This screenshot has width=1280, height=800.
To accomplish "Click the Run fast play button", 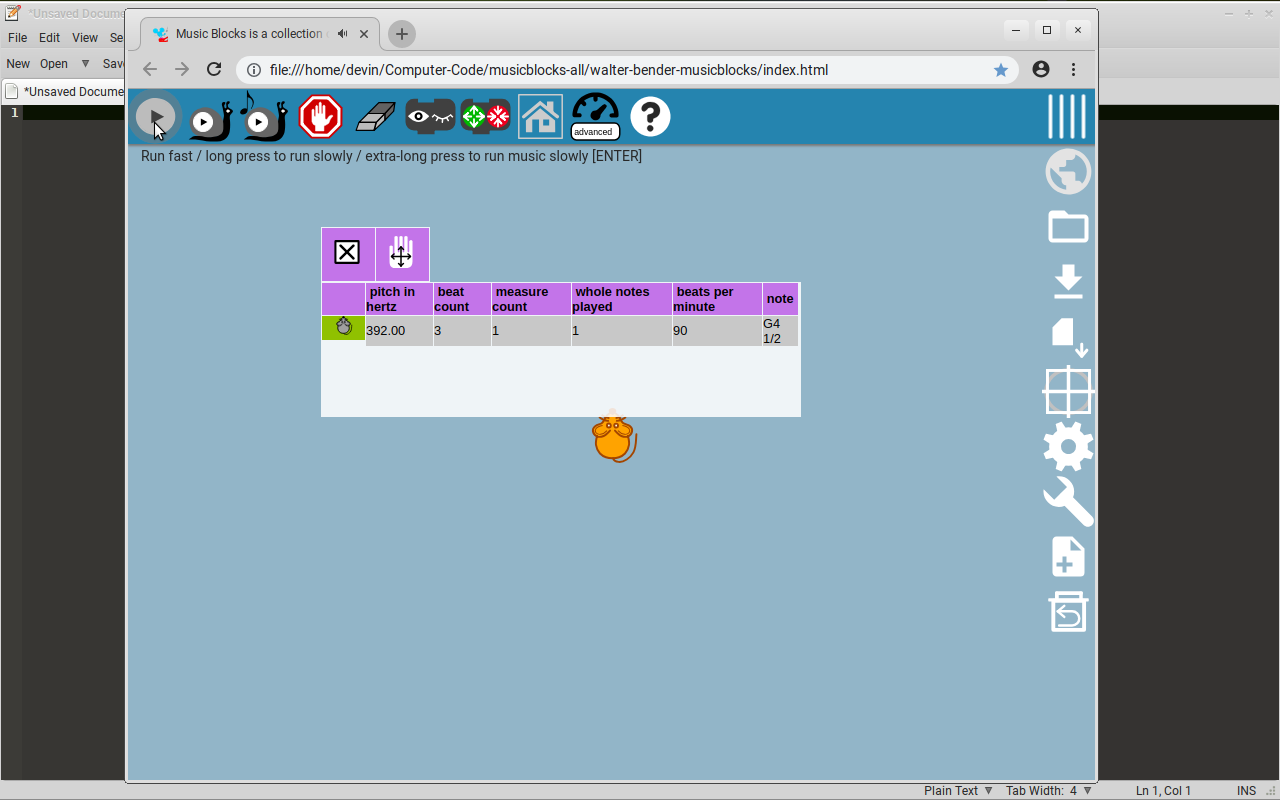I will click(x=156, y=118).
